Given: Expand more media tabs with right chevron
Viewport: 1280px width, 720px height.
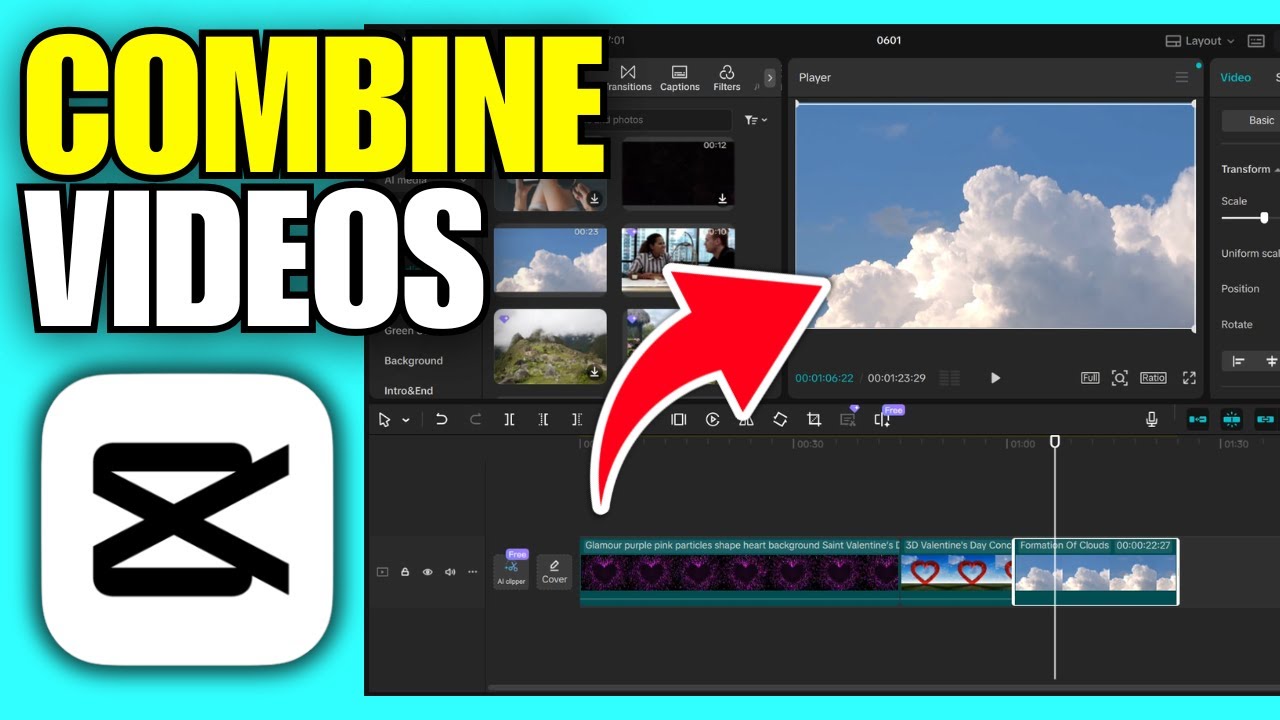Looking at the screenshot, I should pos(769,77).
